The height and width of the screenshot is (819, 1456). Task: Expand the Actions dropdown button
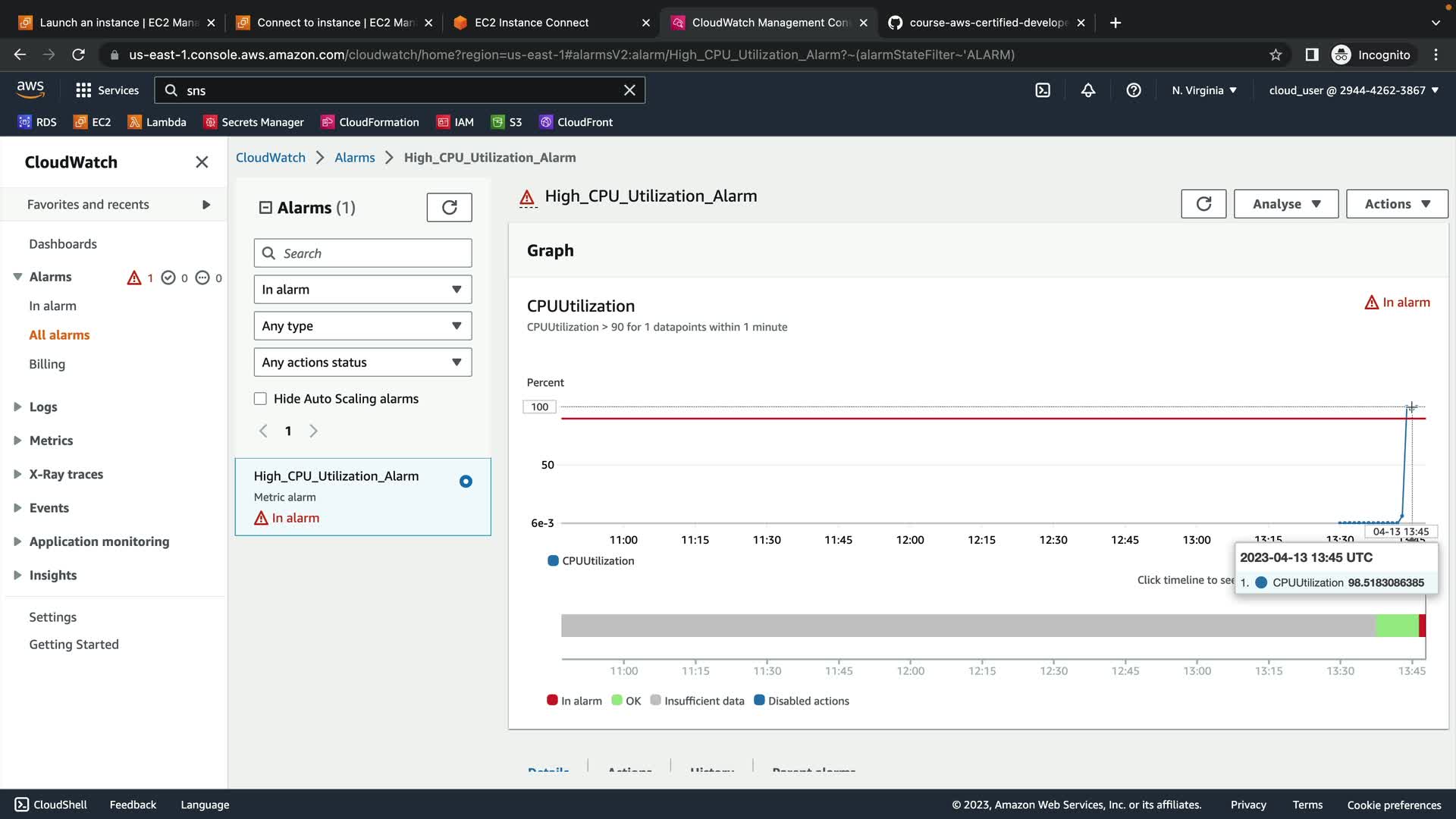click(x=1397, y=203)
